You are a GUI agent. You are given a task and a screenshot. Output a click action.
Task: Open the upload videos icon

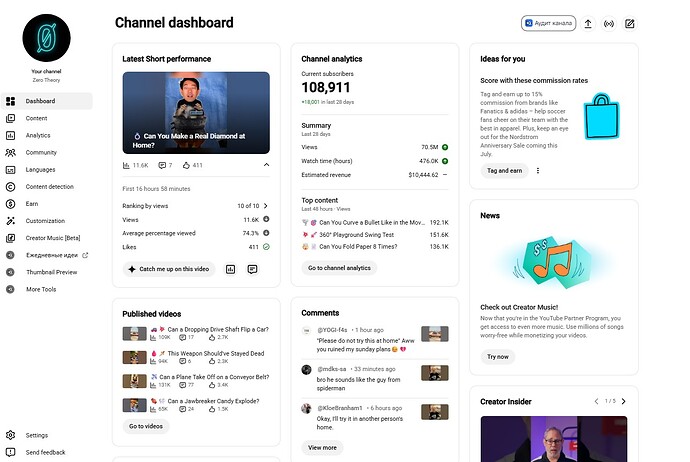[x=588, y=24]
